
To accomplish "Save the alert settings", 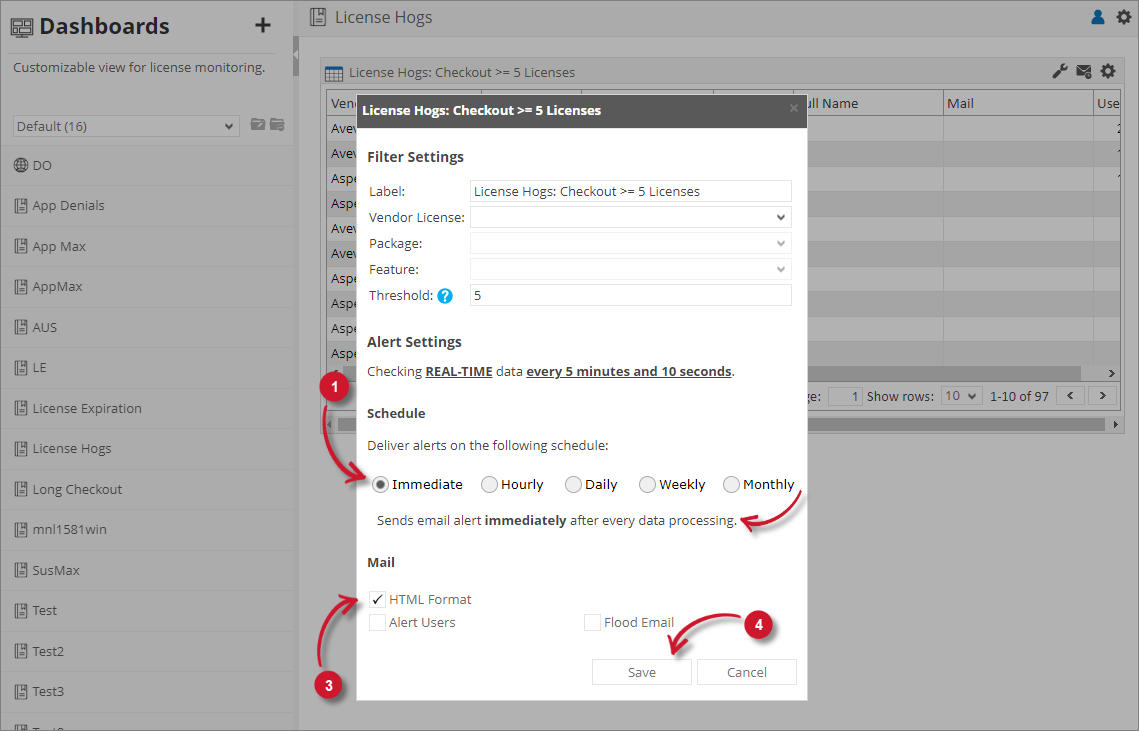I will point(641,672).
